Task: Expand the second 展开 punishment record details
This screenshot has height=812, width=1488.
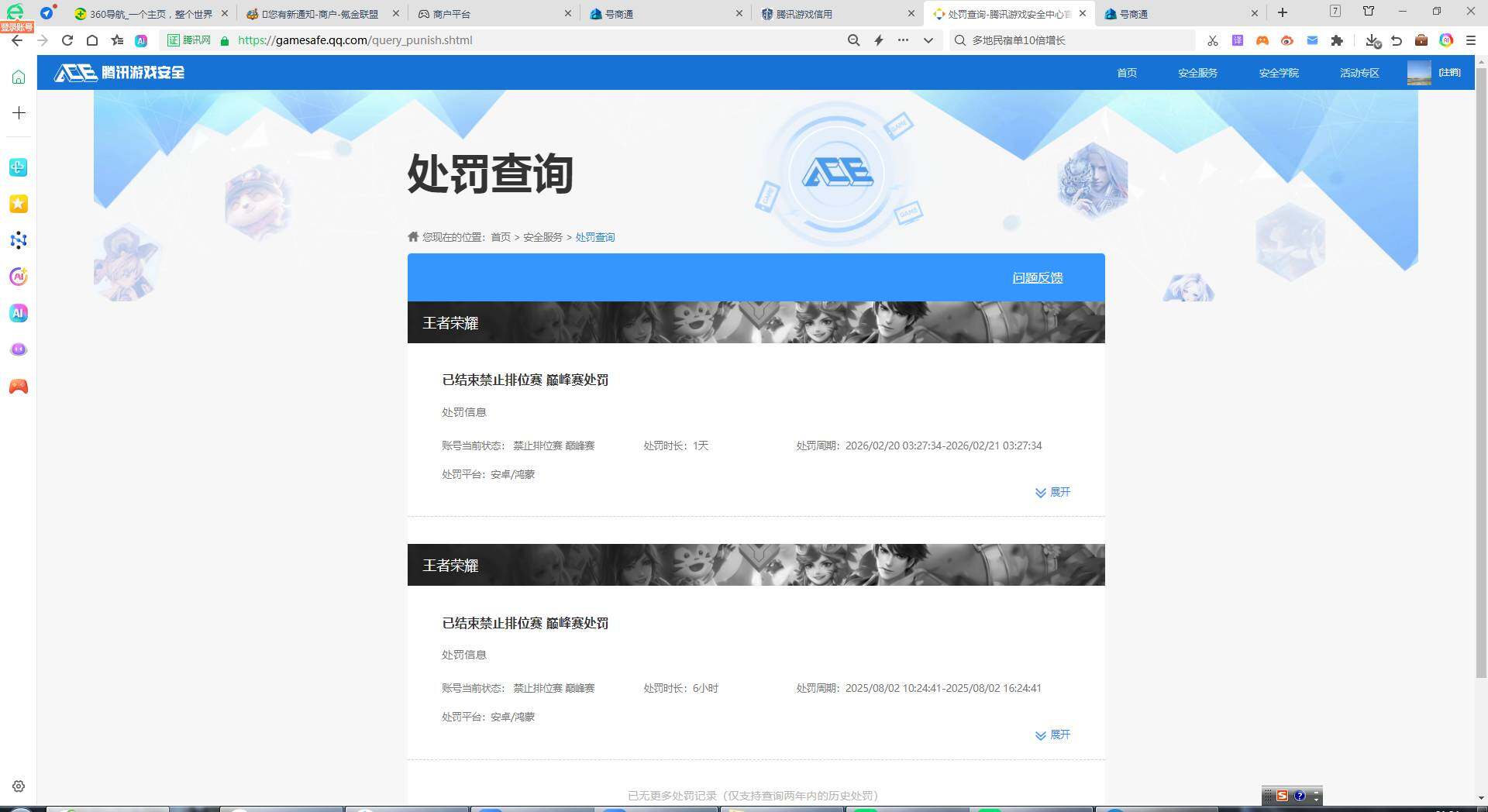Action: tap(1052, 735)
